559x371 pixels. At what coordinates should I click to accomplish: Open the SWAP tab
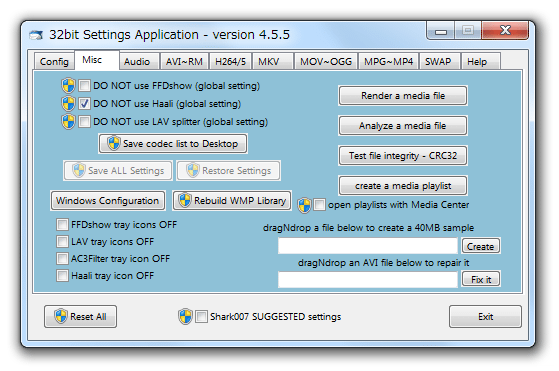(440, 62)
